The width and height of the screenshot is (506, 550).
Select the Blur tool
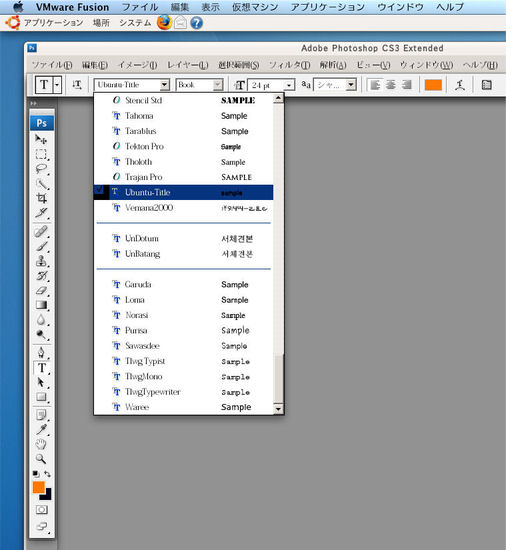pyautogui.click(x=41, y=320)
